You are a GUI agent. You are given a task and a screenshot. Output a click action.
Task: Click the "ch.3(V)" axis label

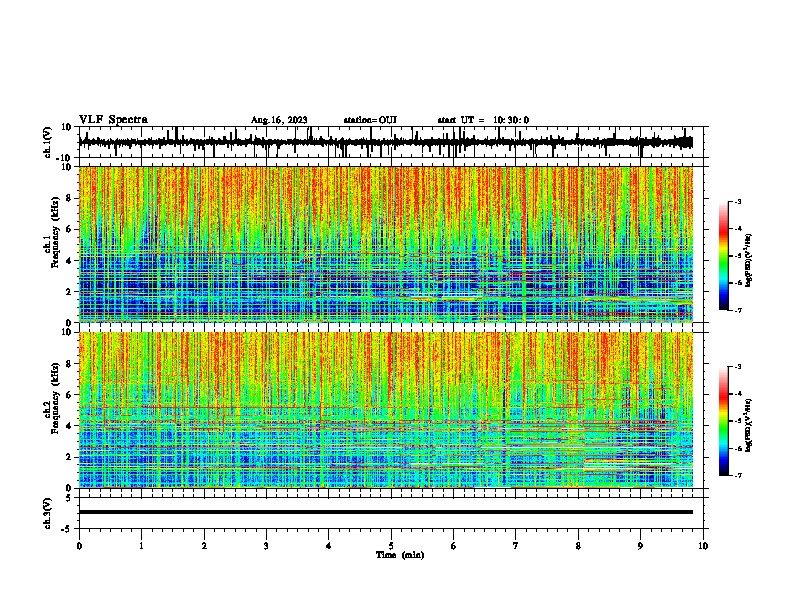coord(48,513)
